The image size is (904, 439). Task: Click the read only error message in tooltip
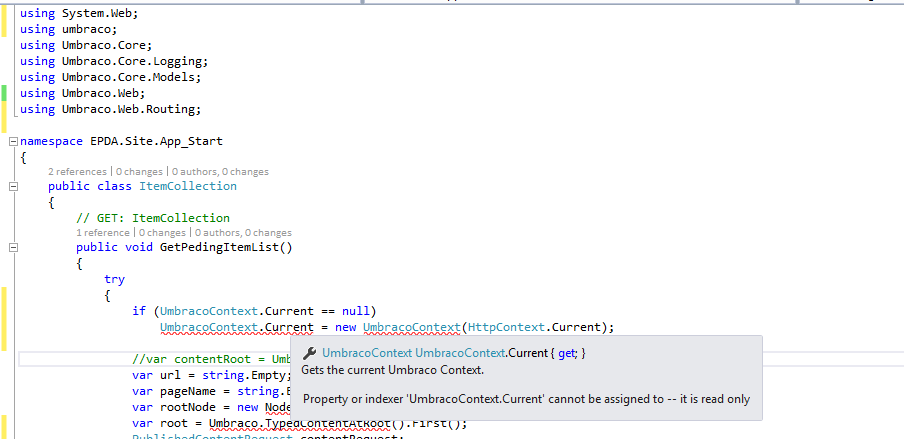click(526, 399)
